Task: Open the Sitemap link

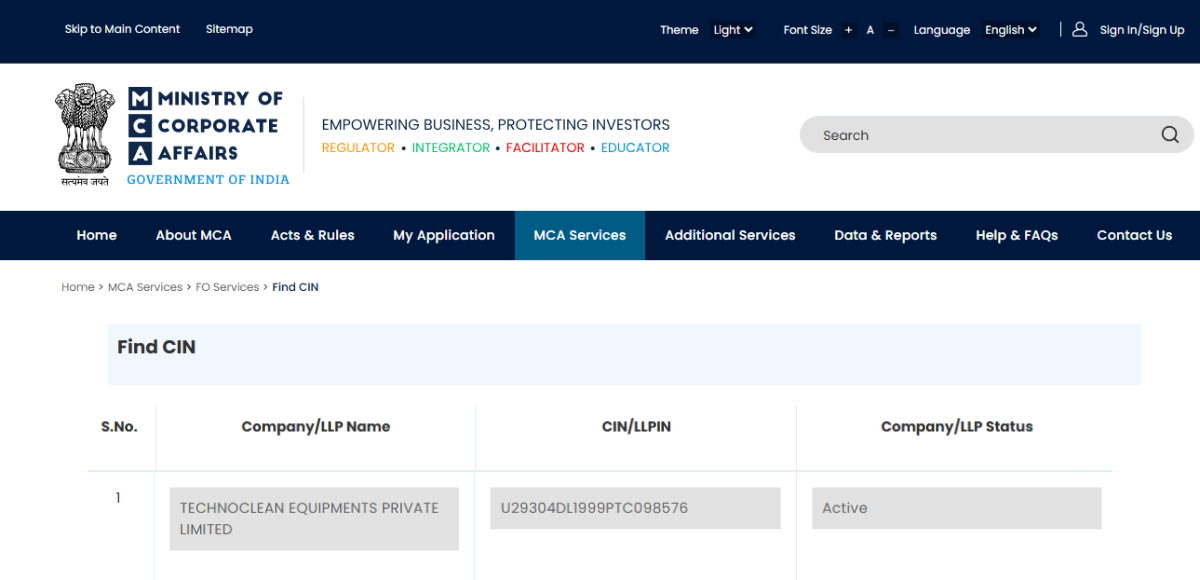Action: [229, 29]
